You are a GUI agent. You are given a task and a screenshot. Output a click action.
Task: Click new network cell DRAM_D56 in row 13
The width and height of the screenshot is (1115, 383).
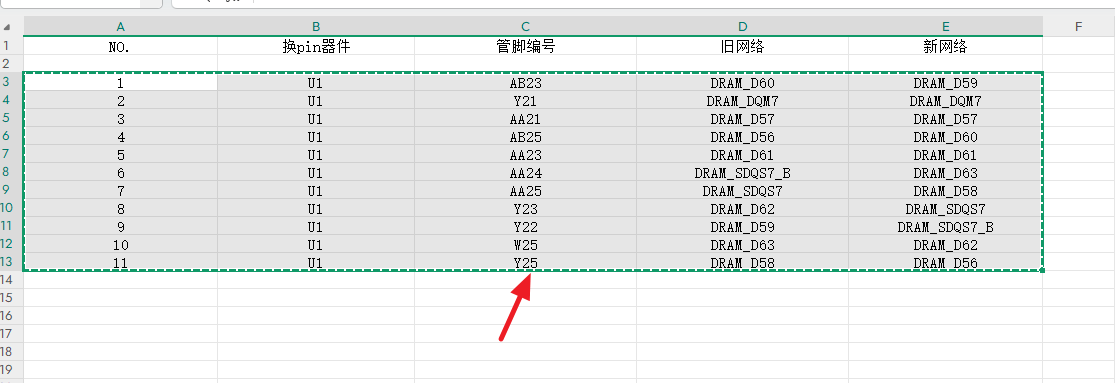tap(946, 263)
